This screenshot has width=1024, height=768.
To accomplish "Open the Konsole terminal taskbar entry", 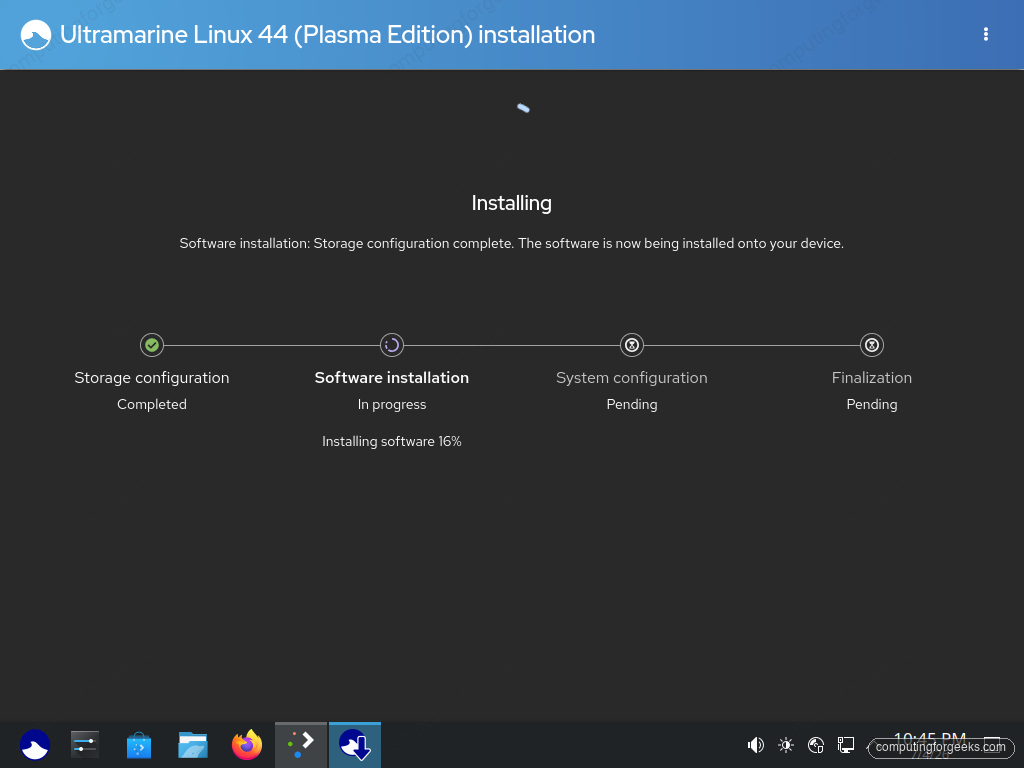I will coord(301,745).
